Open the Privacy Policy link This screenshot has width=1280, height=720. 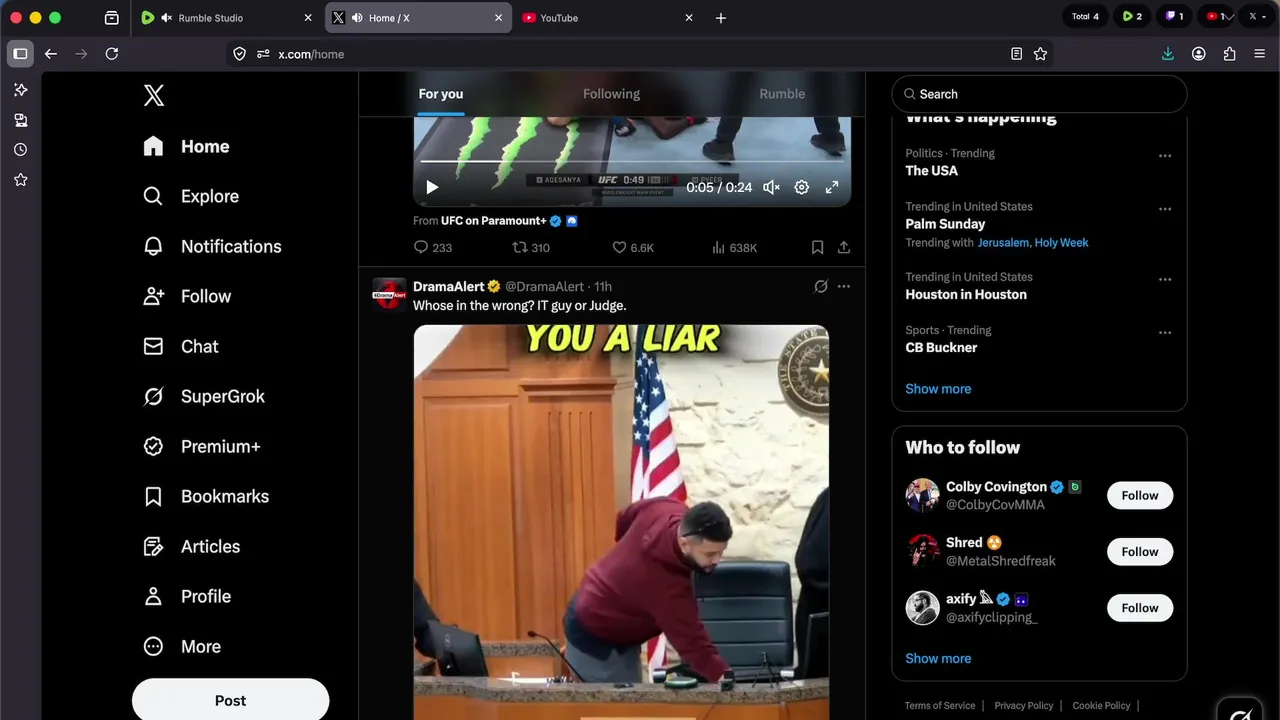coord(1024,706)
